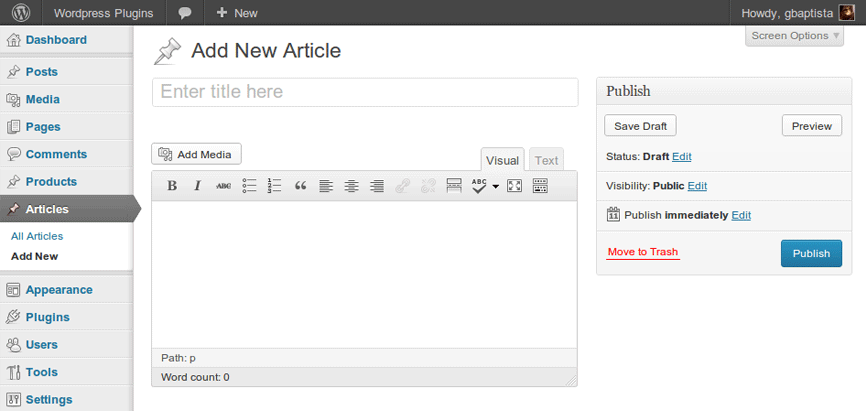Apply blockquote formatting
This screenshot has width=866, height=411.
pyautogui.click(x=300, y=186)
